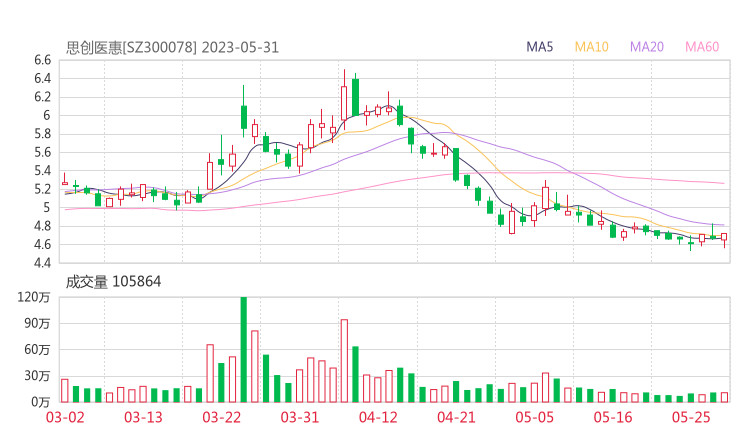Click the 0万 volume axis label

(x=41, y=402)
